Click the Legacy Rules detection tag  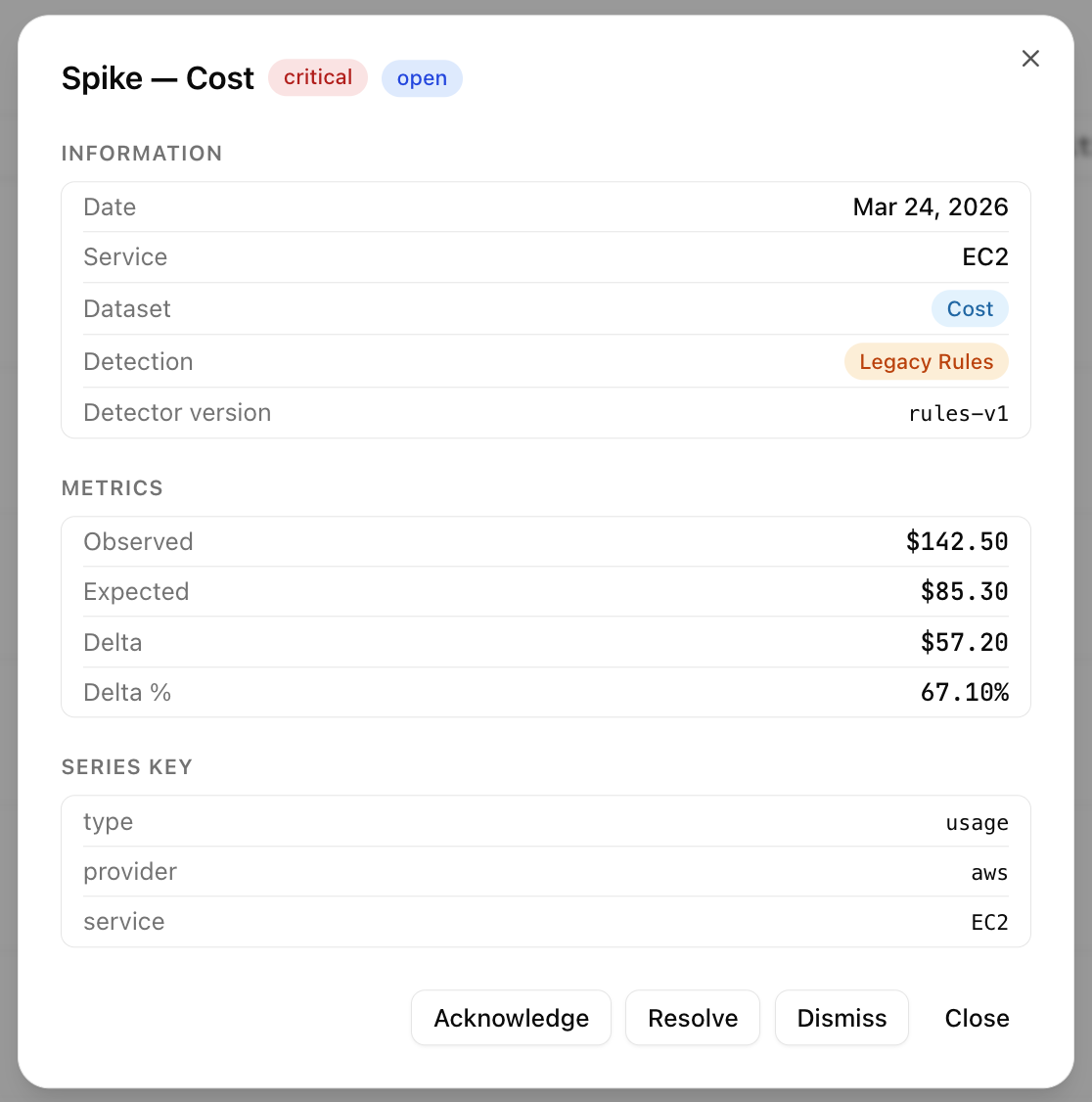pyautogui.click(x=926, y=362)
